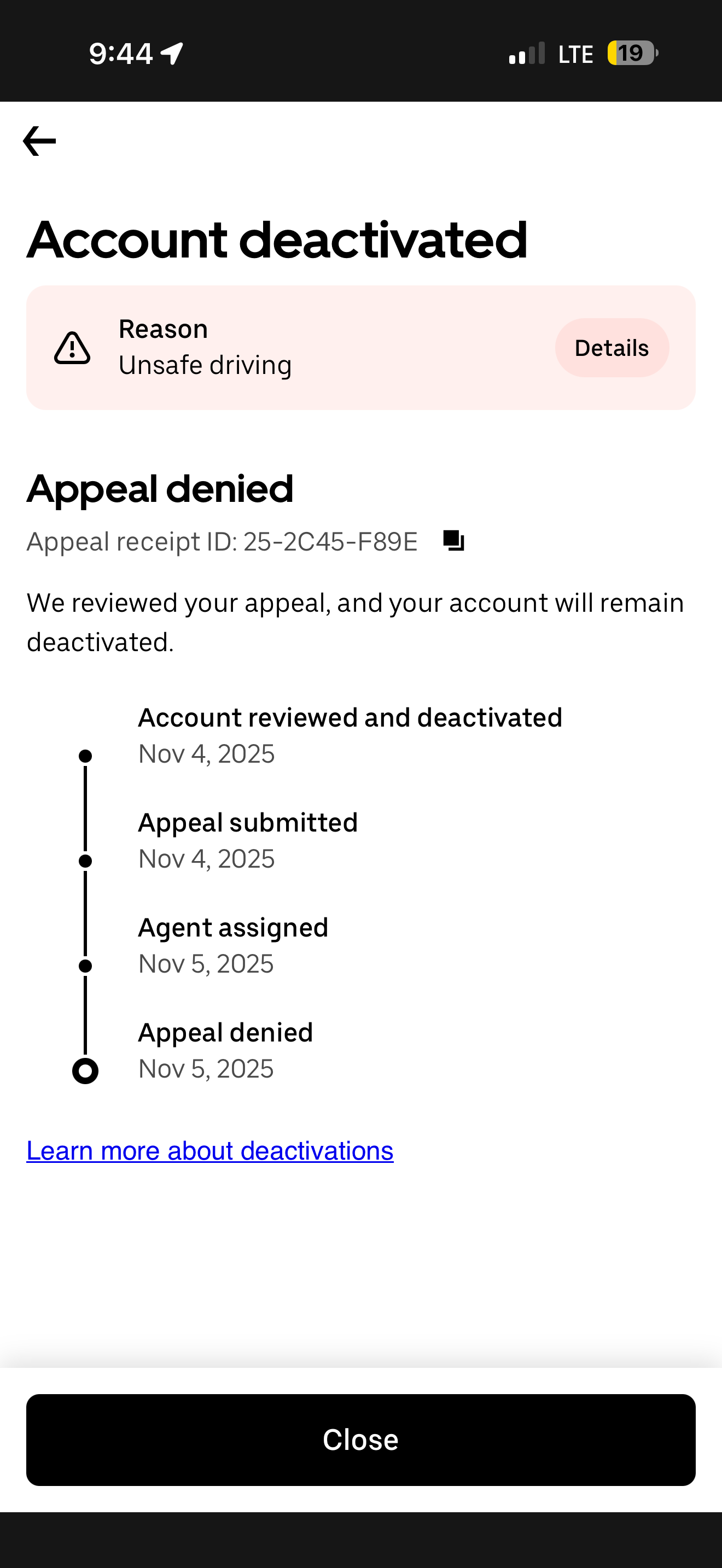722x1568 pixels.
Task: Click the hollow circle final timeline marker
Action: 85,1070
